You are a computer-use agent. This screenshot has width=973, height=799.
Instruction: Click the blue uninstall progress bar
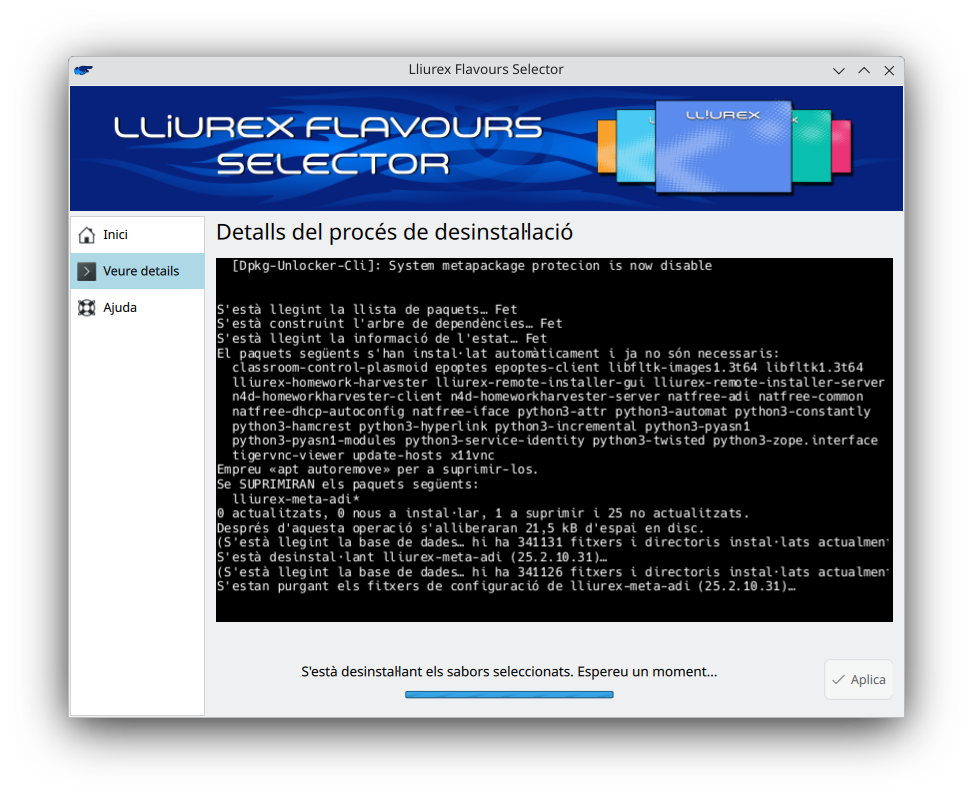[x=509, y=694]
